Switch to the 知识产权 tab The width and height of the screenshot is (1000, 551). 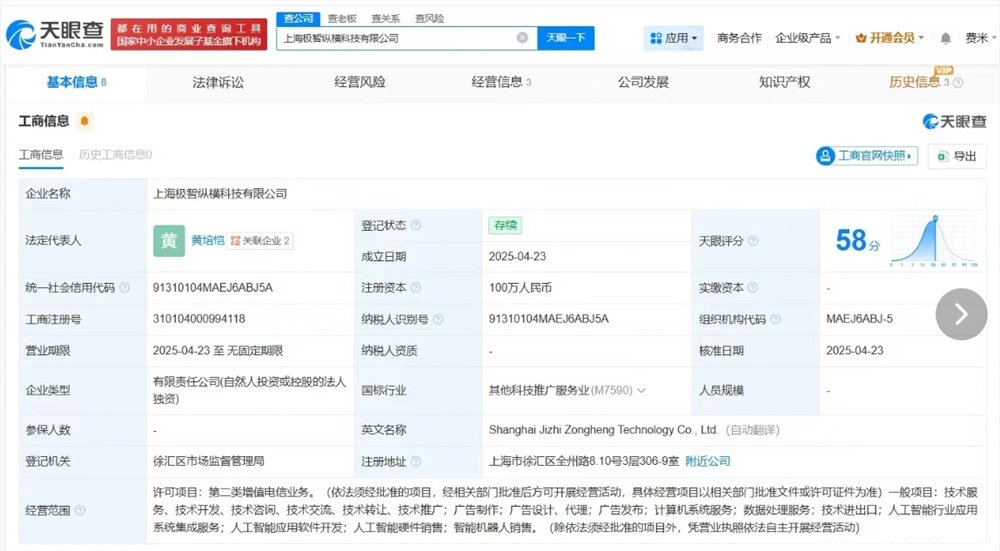(x=784, y=82)
